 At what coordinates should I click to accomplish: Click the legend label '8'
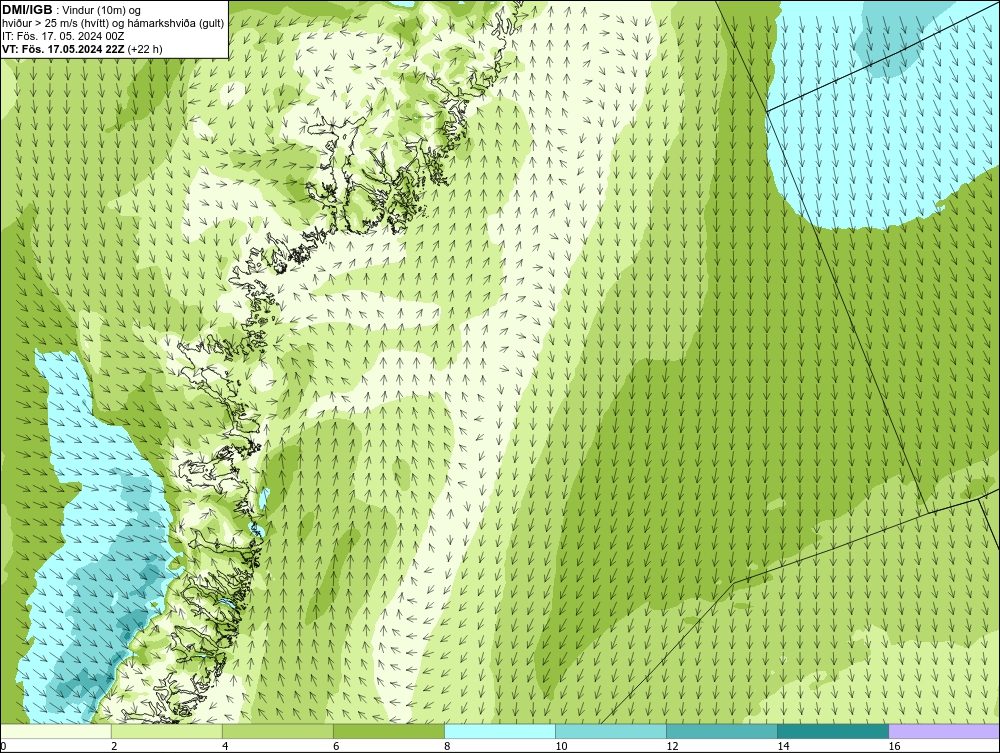click(446, 746)
